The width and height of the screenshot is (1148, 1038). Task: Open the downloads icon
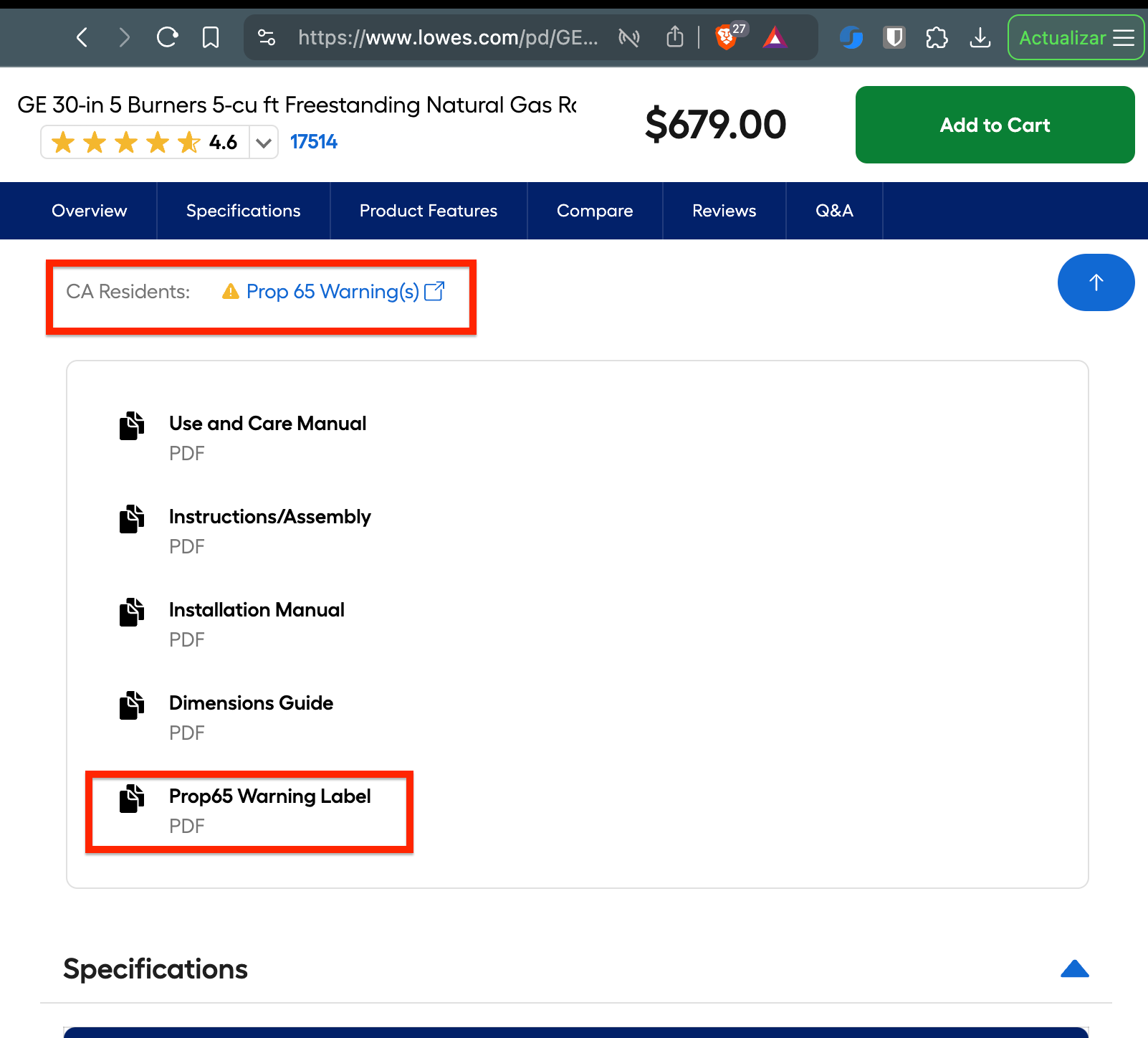coord(980,37)
